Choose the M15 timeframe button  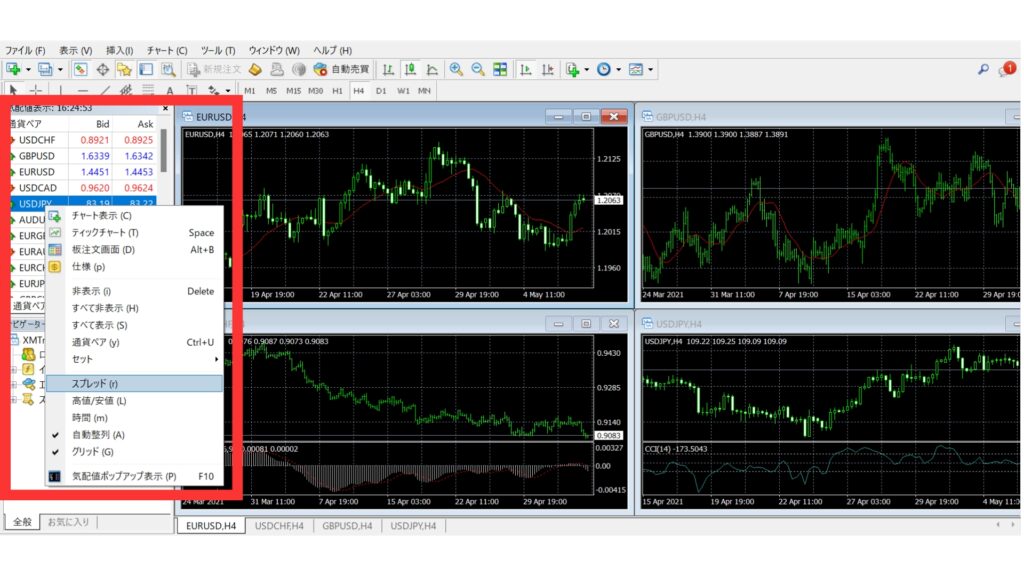293,90
